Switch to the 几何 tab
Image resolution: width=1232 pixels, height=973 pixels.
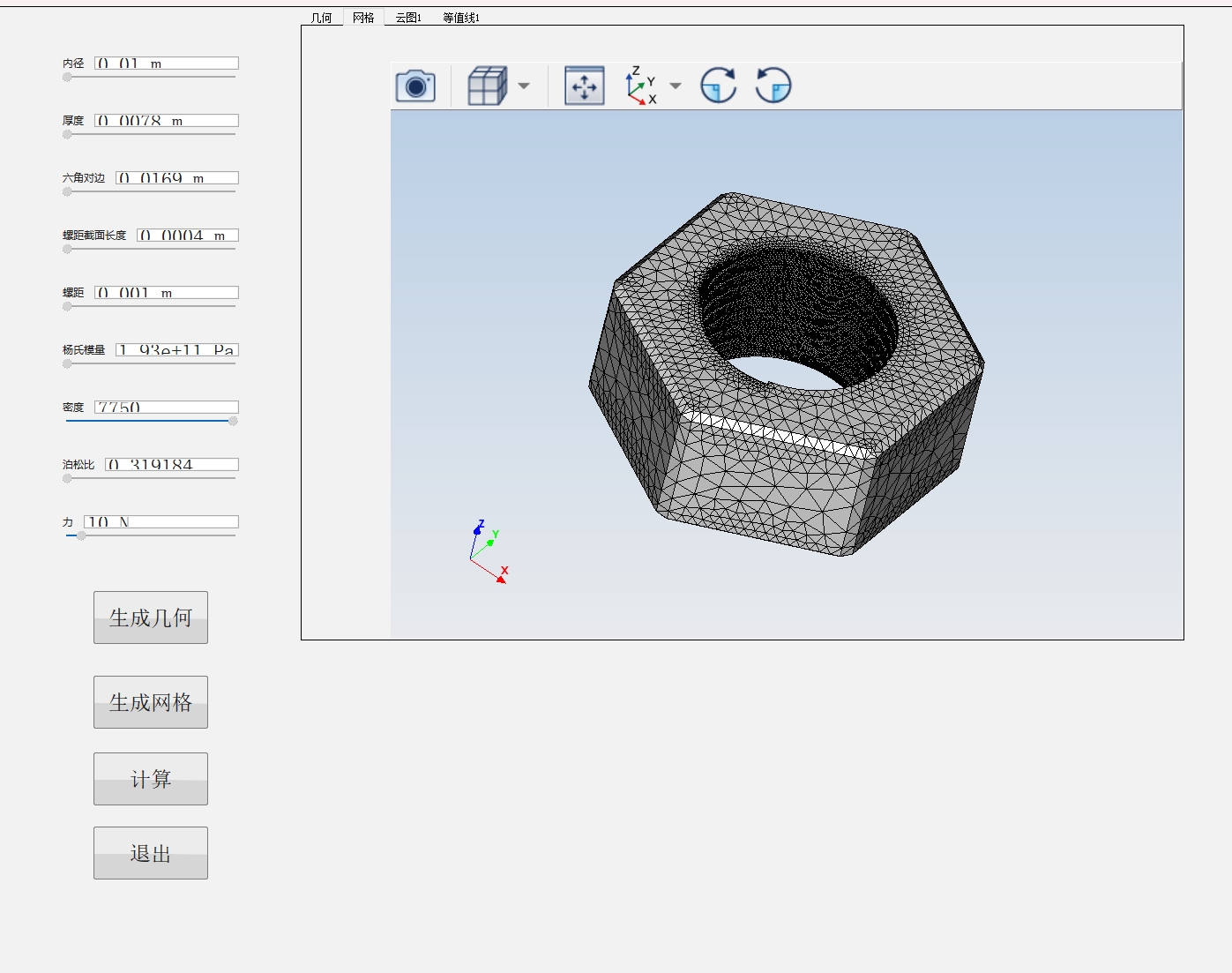[321, 18]
